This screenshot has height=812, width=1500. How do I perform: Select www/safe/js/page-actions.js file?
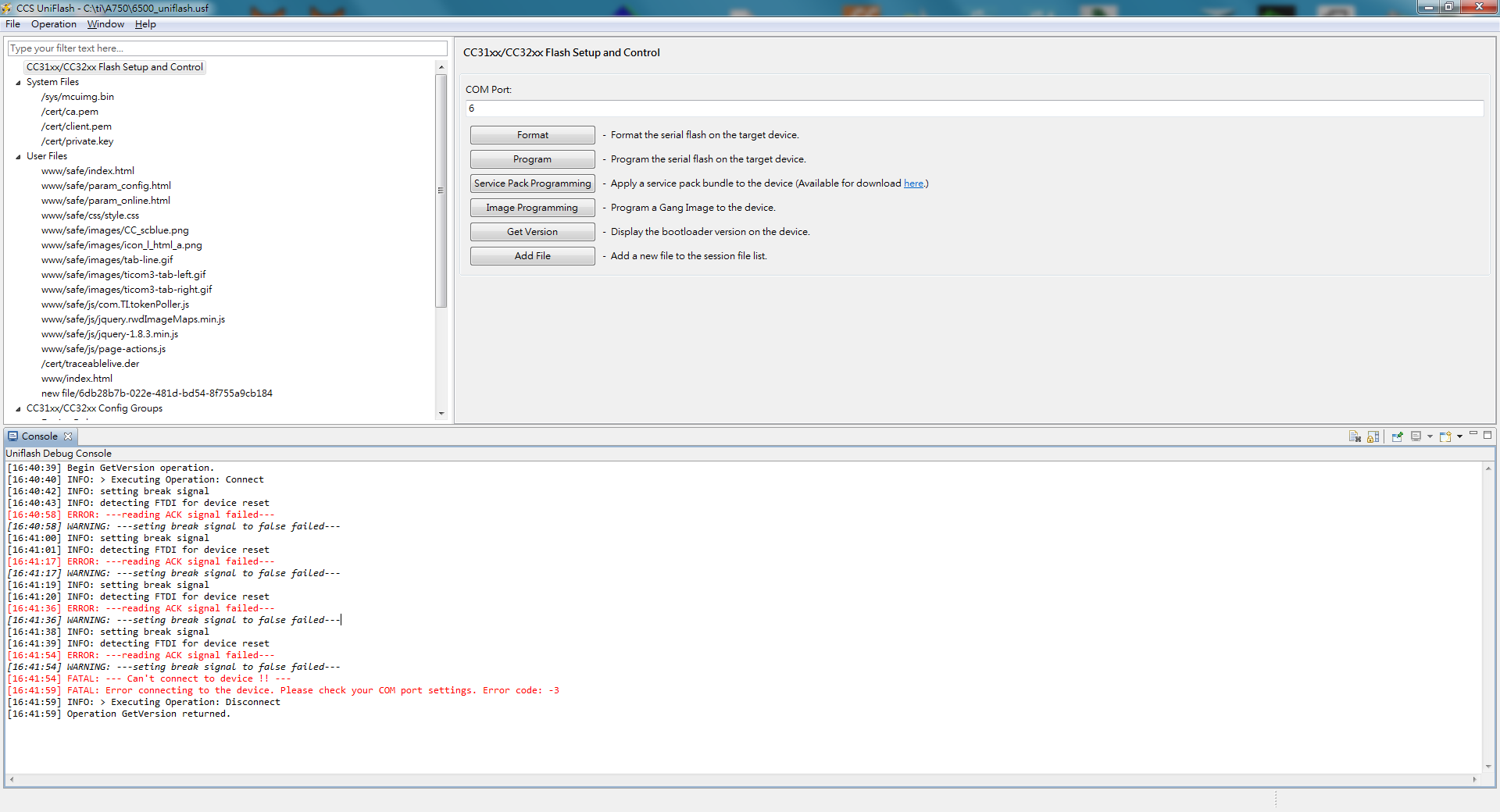[x=103, y=349]
